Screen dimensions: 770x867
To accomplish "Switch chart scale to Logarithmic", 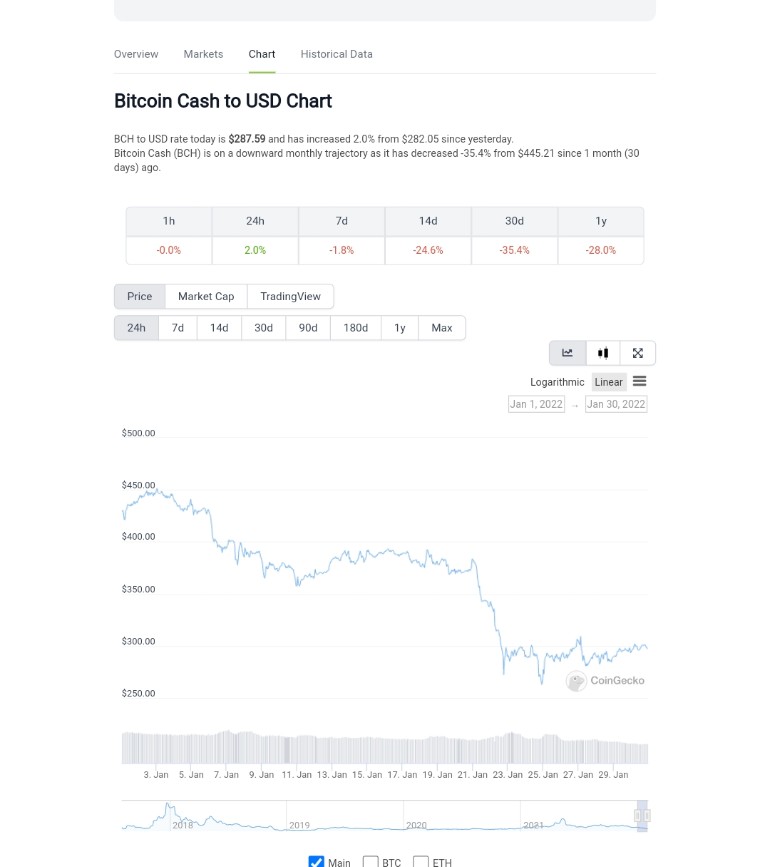I will pyautogui.click(x=557, y=382).
